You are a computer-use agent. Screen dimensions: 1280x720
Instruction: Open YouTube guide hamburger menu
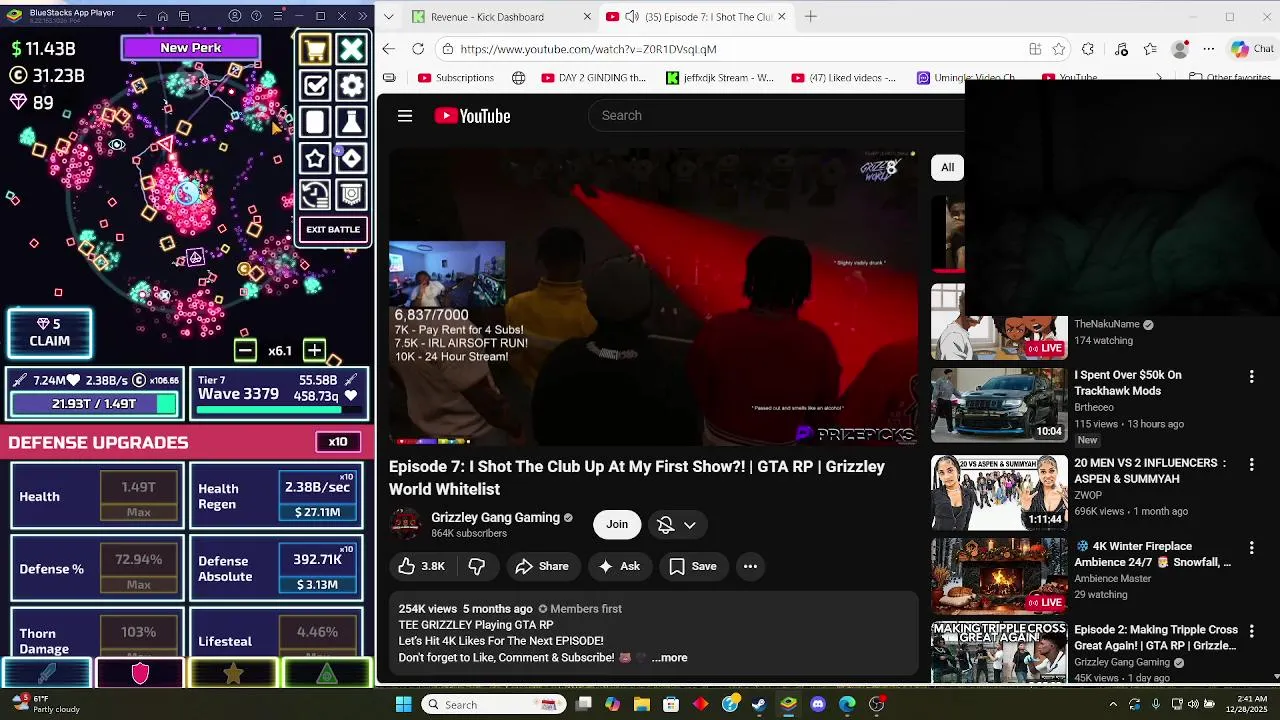click(405, 116)
